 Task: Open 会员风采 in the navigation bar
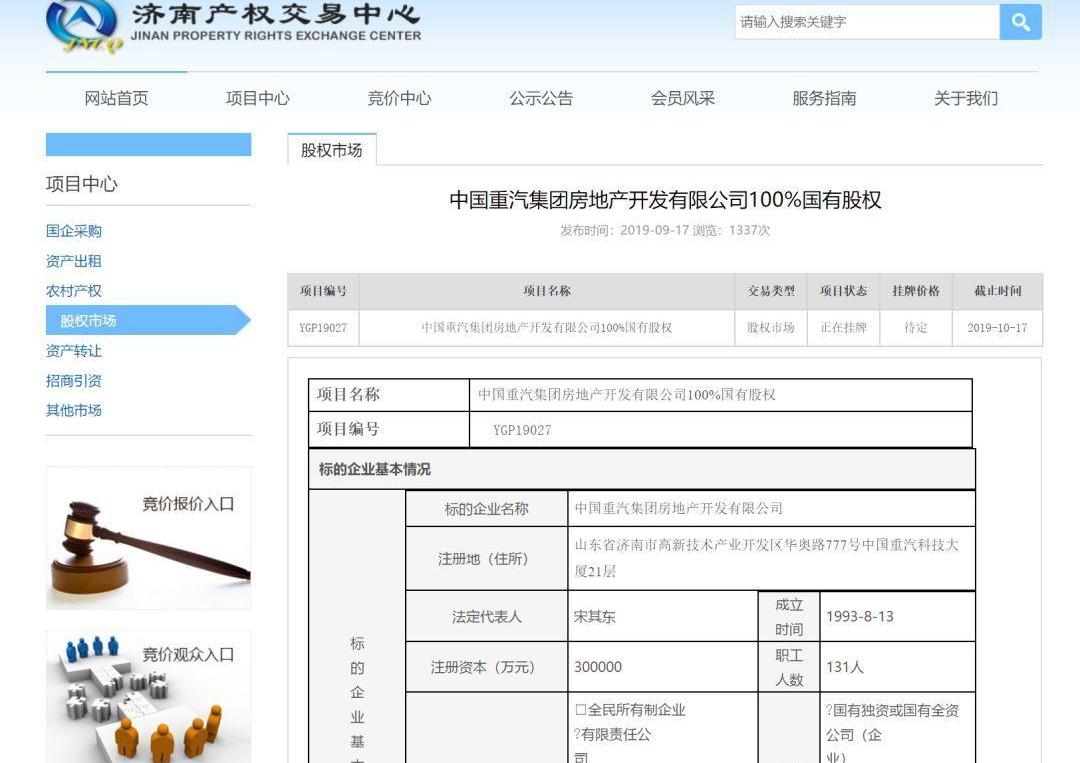pyautogui.click(x=683, y=98)
